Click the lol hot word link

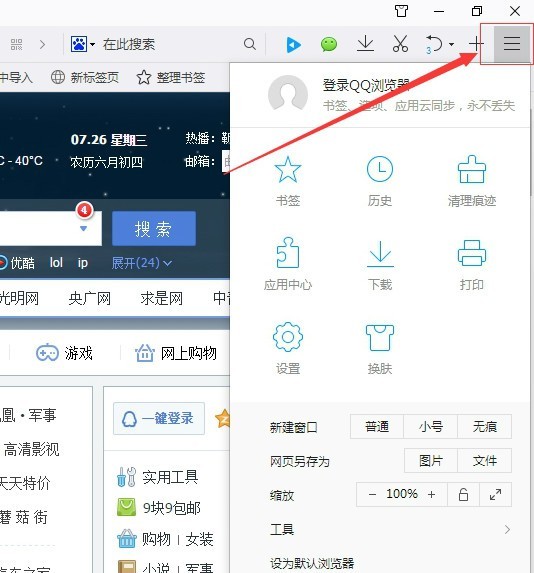56,263
